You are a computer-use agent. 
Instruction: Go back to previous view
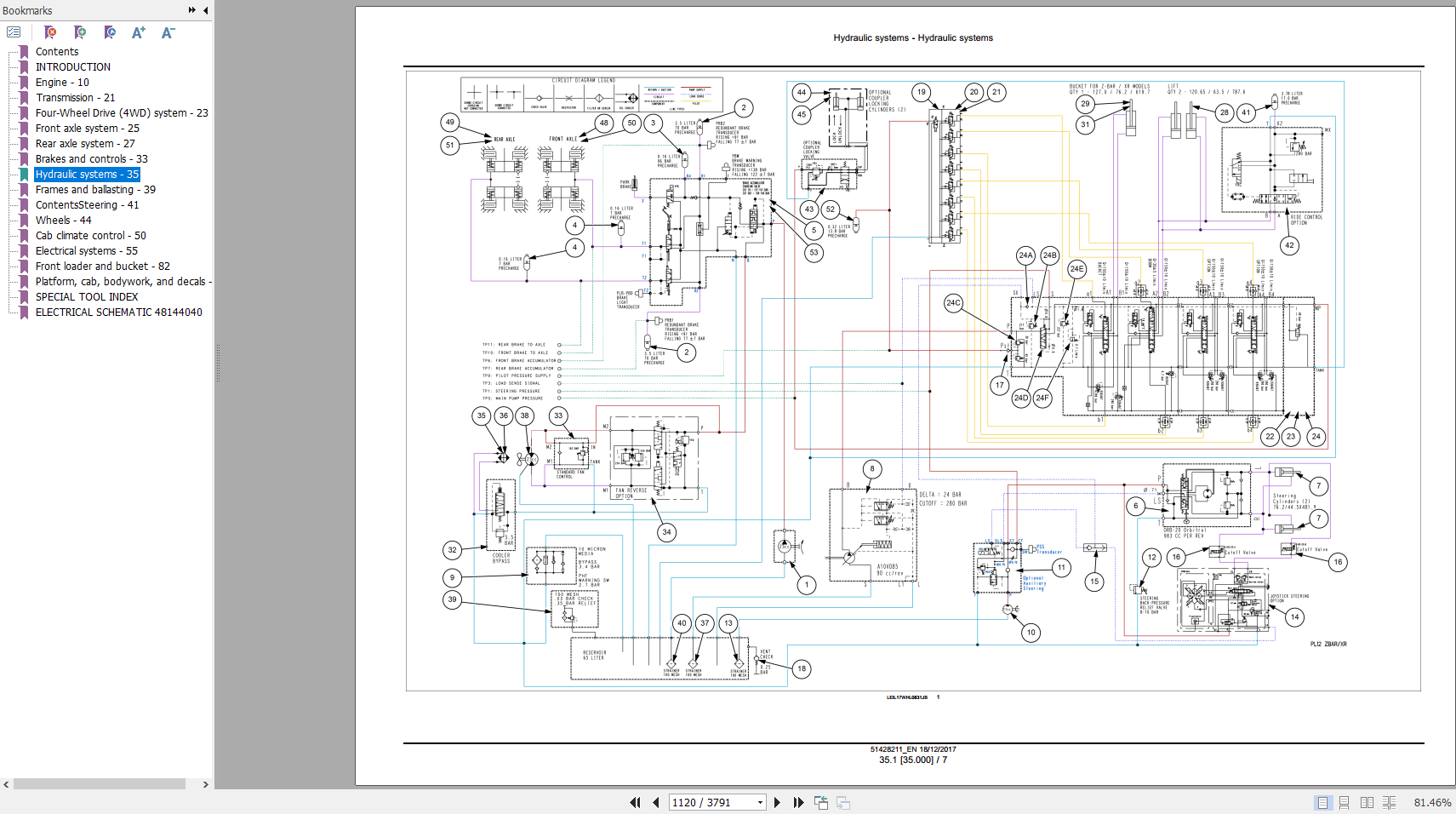pyautogui.click(x=821, y=802)
